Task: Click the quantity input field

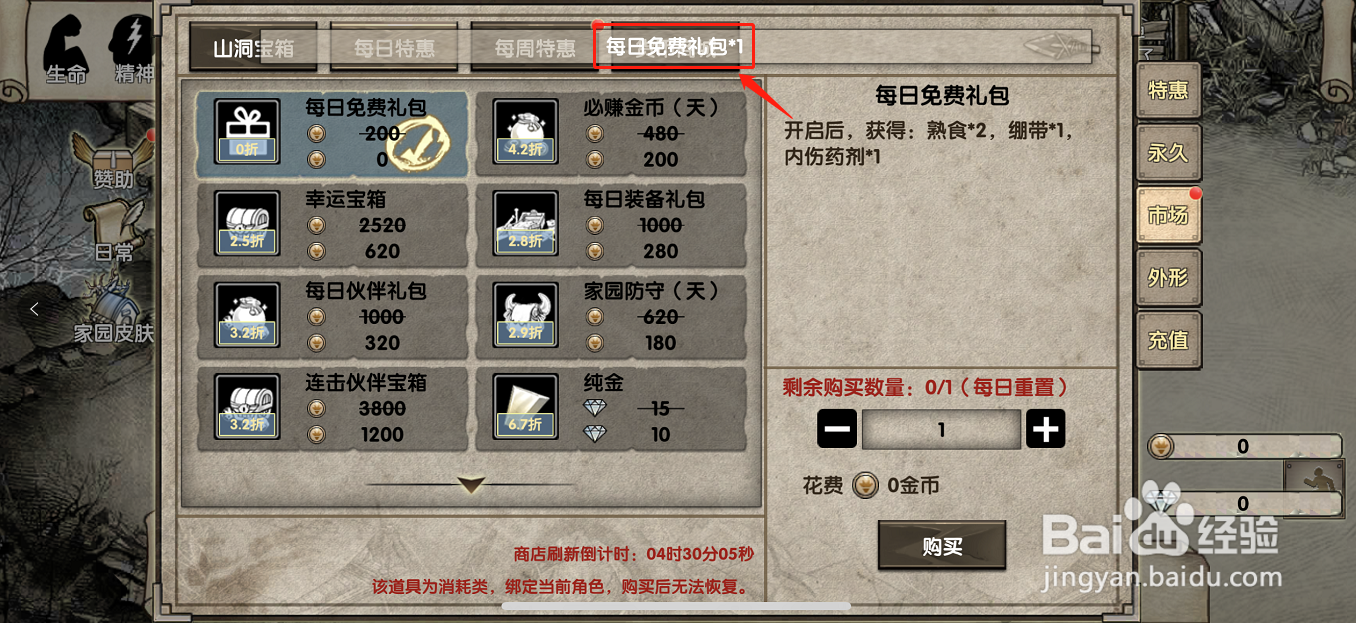Action: [941, 430]
